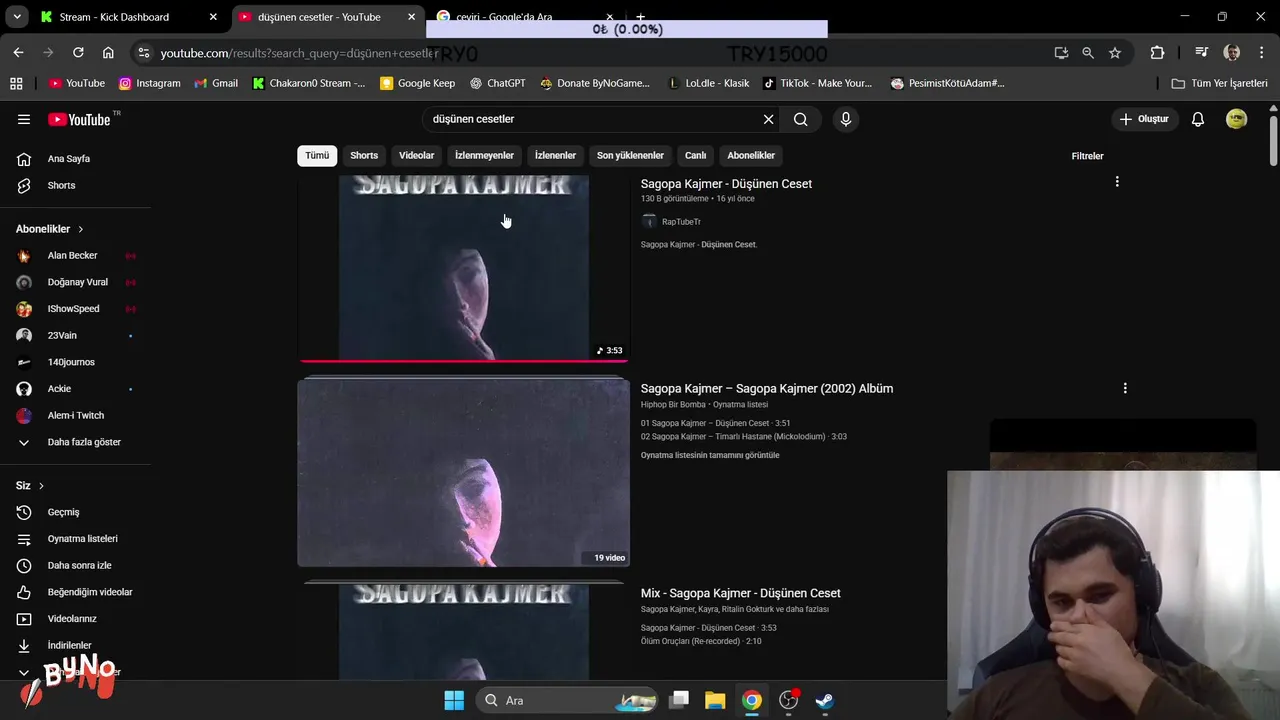Click the YouTube logo
This screenshot has height=720, width=1280.
pos(80,119)
